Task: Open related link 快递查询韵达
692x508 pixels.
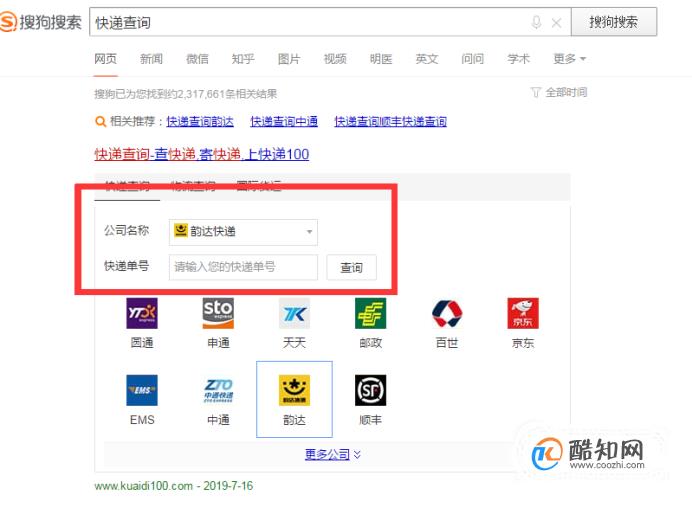Action: [200, 121]
